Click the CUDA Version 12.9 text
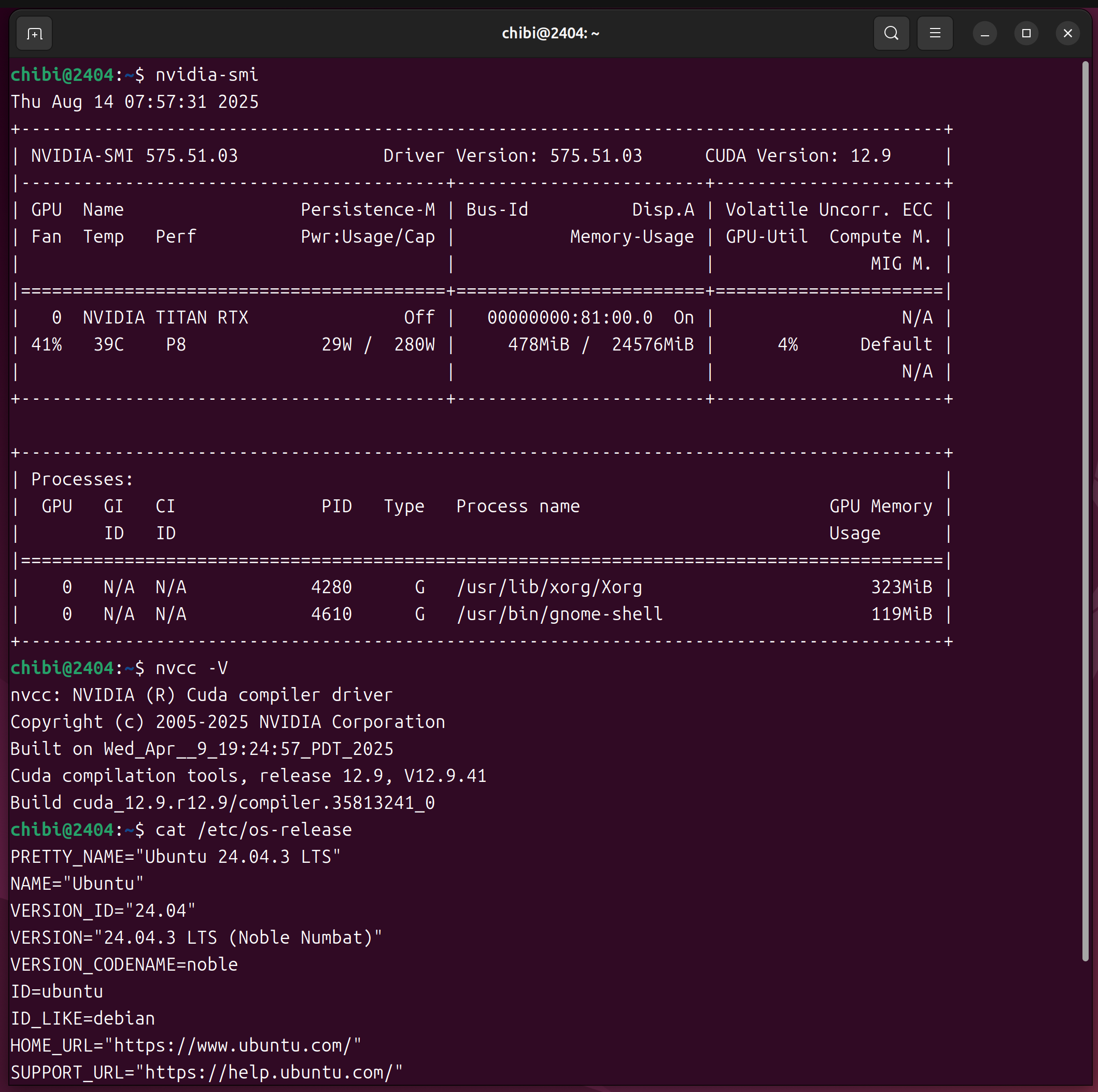The width and height of the screenshot is (1098, 1092). pyautogui.click(x=797, y=156)
